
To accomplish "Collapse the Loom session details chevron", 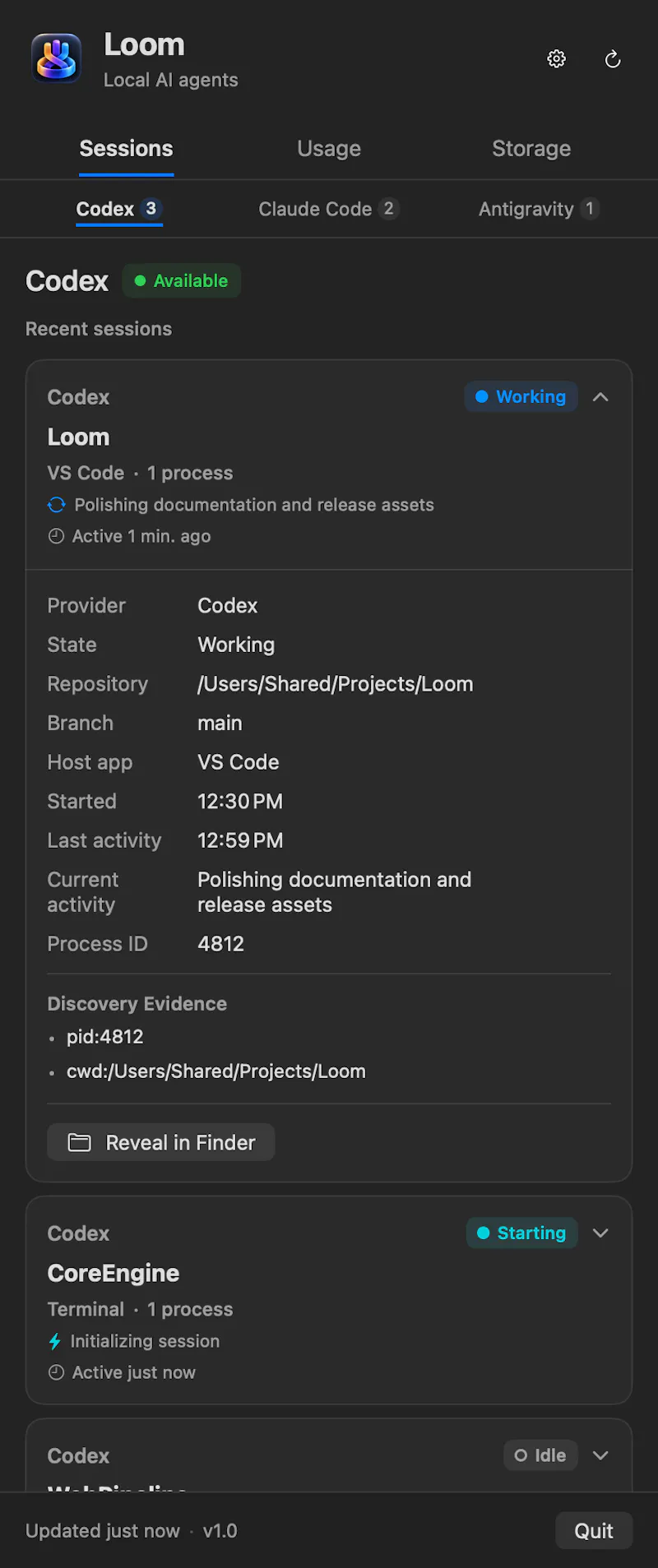I will [x=600, y=396].
